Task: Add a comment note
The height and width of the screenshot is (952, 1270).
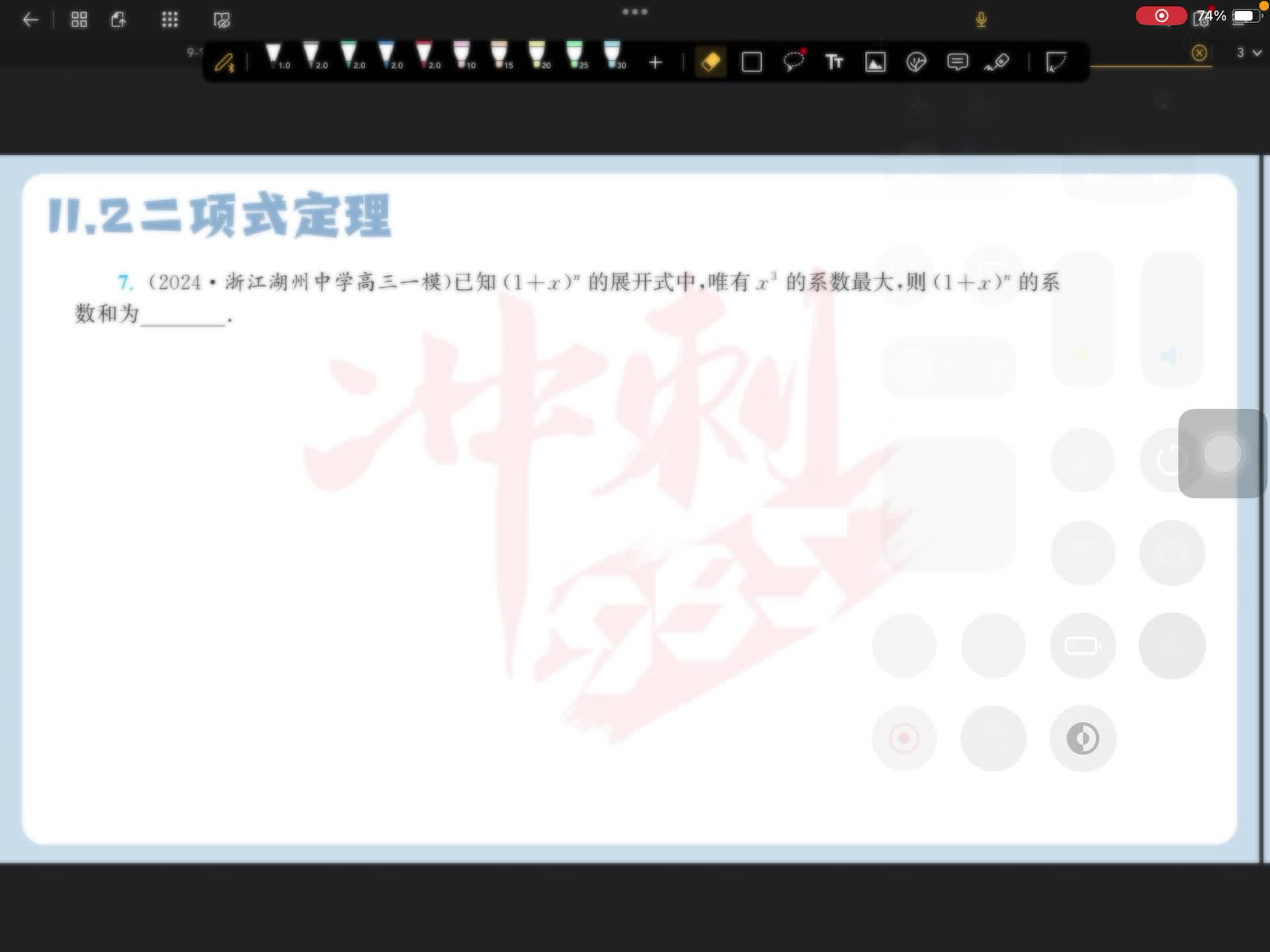Action: pos(957,62)
